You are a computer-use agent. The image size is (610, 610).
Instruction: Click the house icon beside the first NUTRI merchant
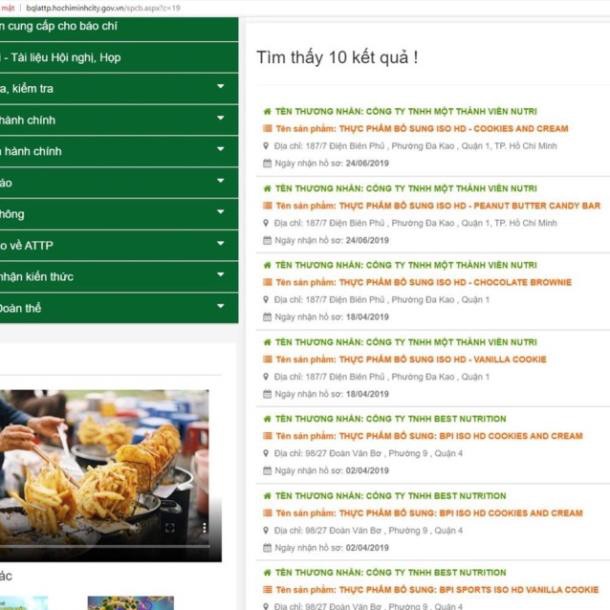(267, 112)
